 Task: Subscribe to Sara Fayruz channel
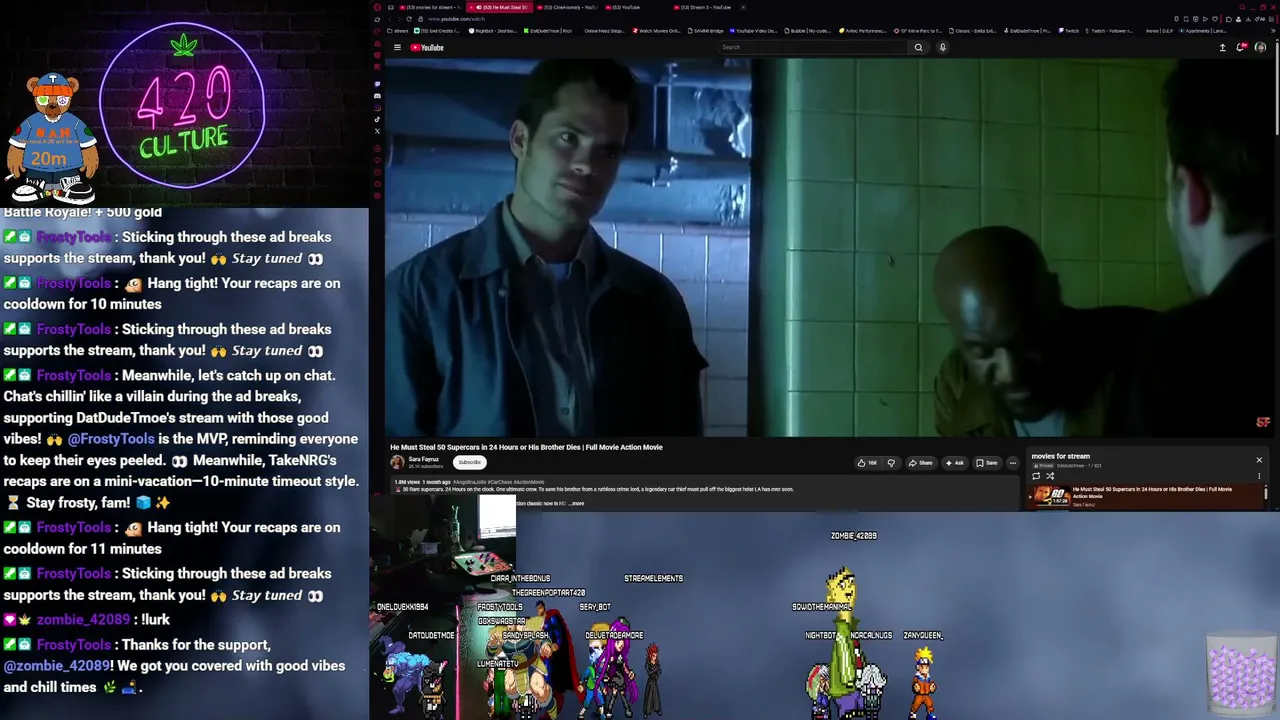point(469,462)
